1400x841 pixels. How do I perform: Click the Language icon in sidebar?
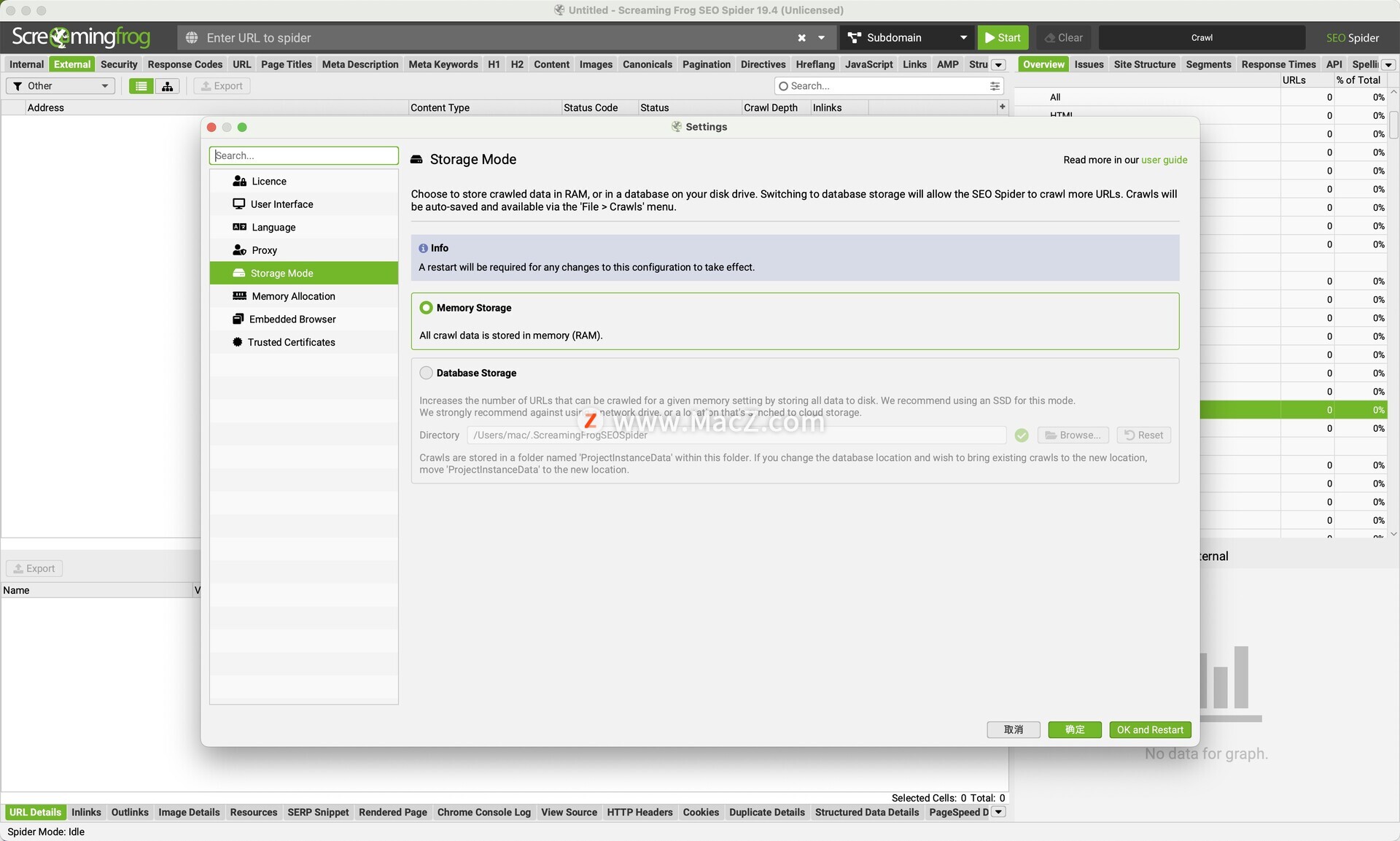pyautogui.click(x=239, y=227)
